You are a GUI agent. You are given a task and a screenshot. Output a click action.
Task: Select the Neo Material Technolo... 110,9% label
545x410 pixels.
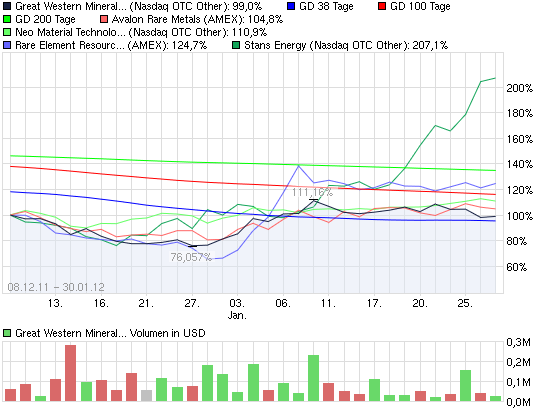[141, 32]
